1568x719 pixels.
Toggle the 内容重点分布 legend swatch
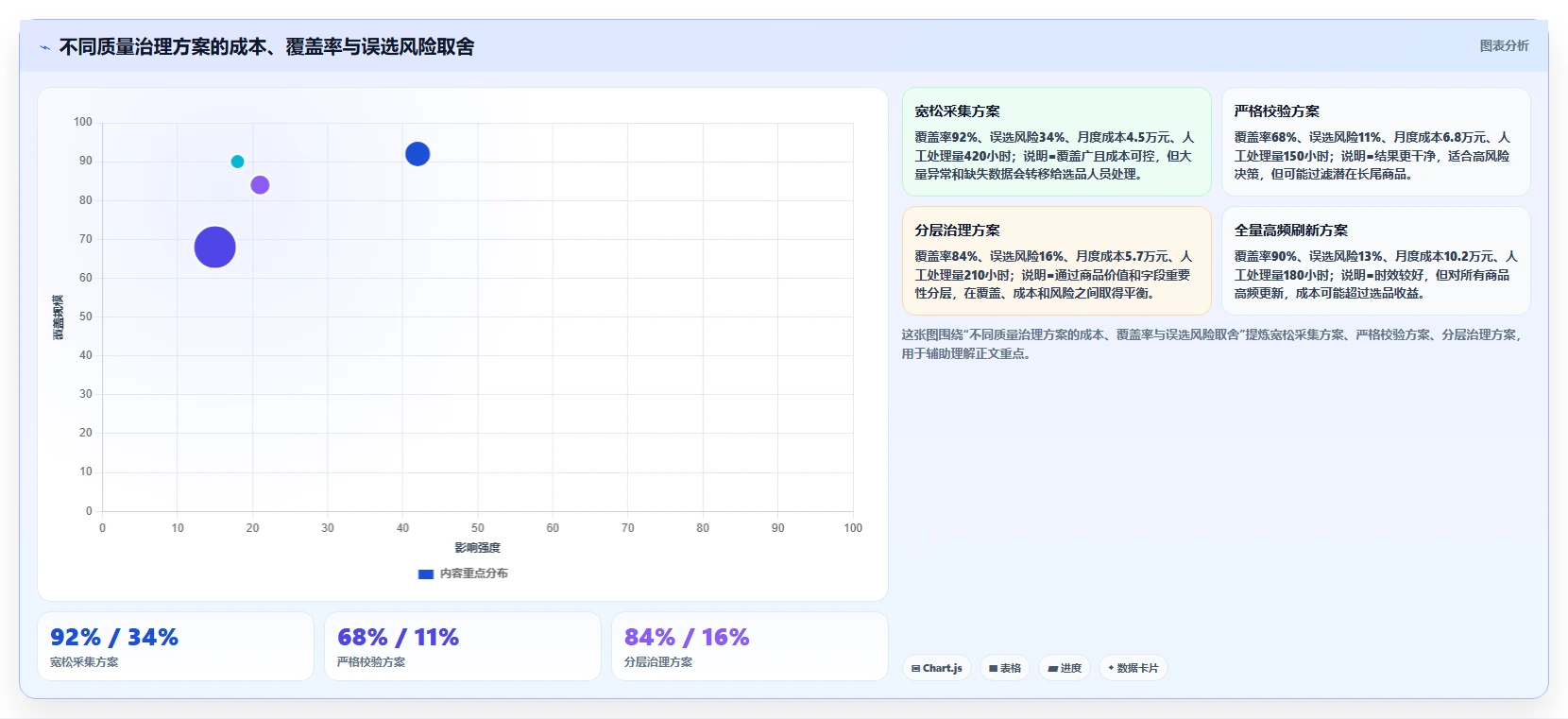pyautogui.click(x=426, y=573)
